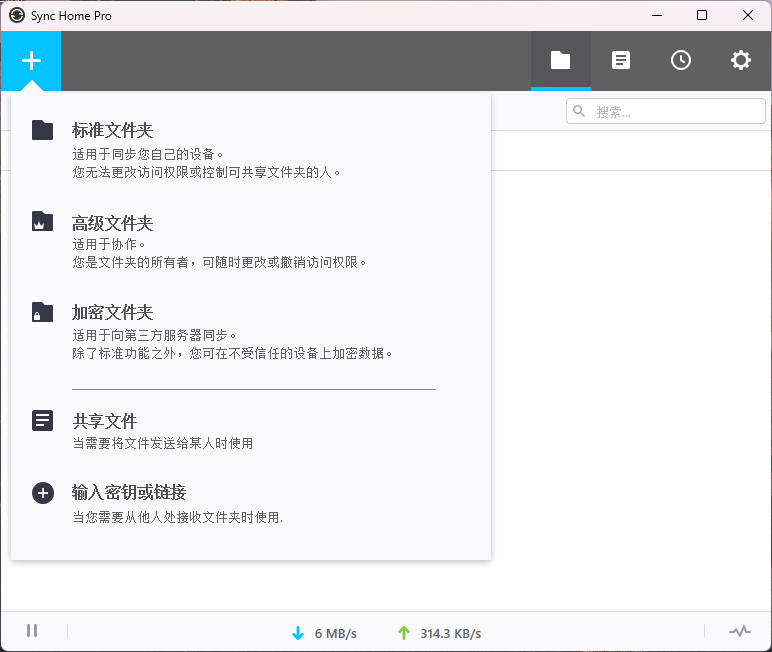
Task: Click the crown advanced folder icon
Action: pos(42,222)
